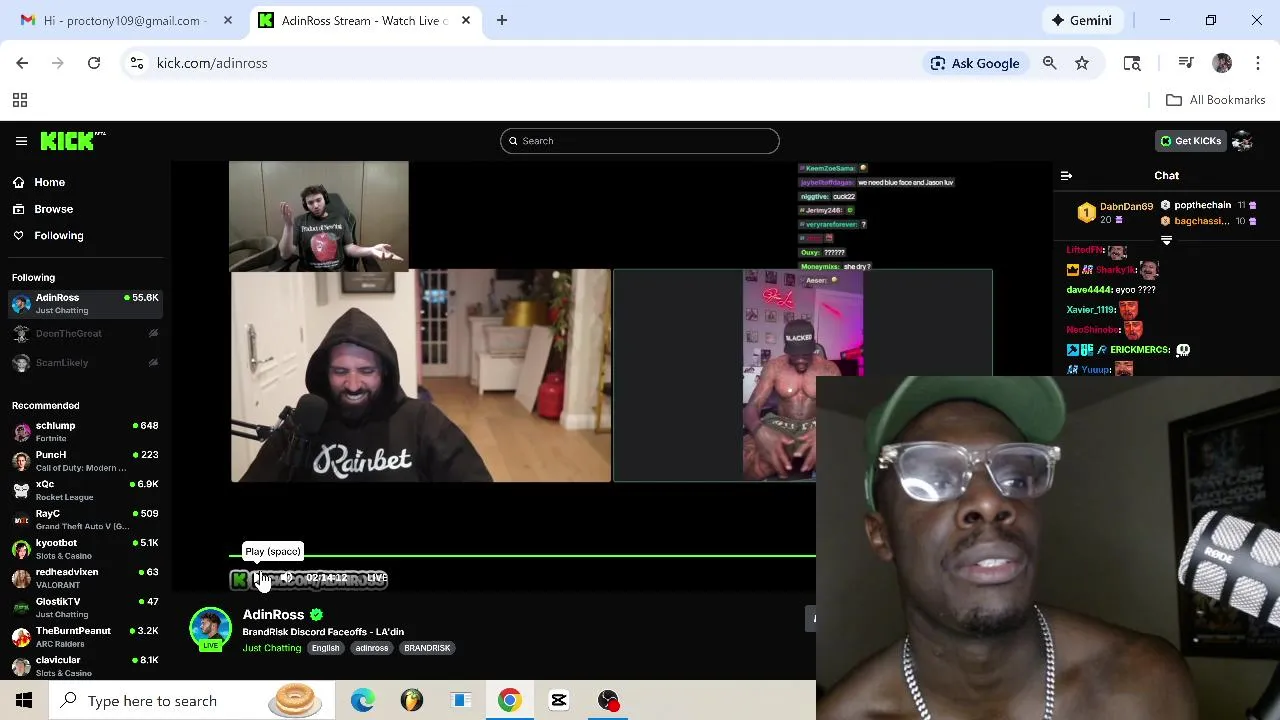1280x720 pixels.
Task: Open Gemini in Chrome
Action: [1081, 20]
